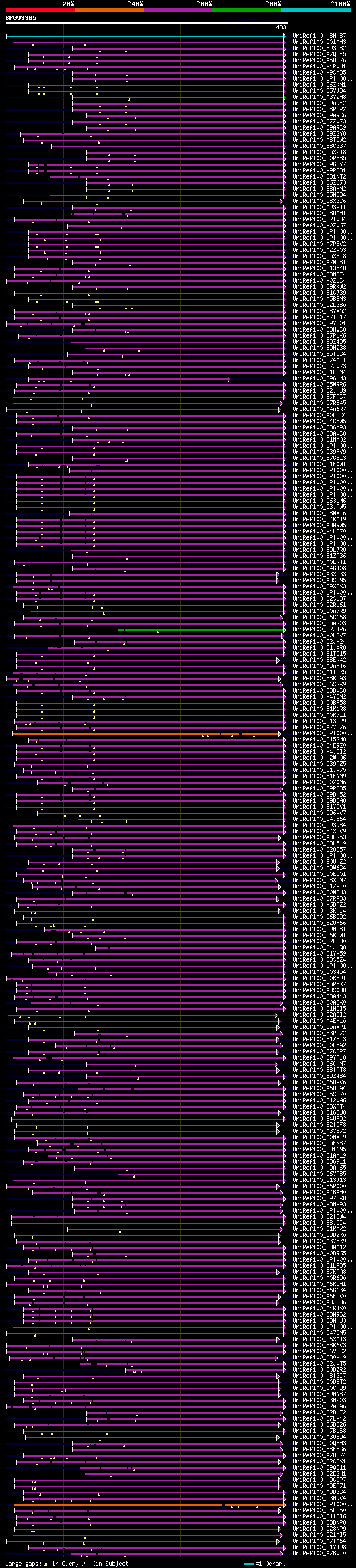This screenshot has height=1568, width=356.
Task: Click label UniRef100_A4RWH1
Action: [x=319, y=66]
